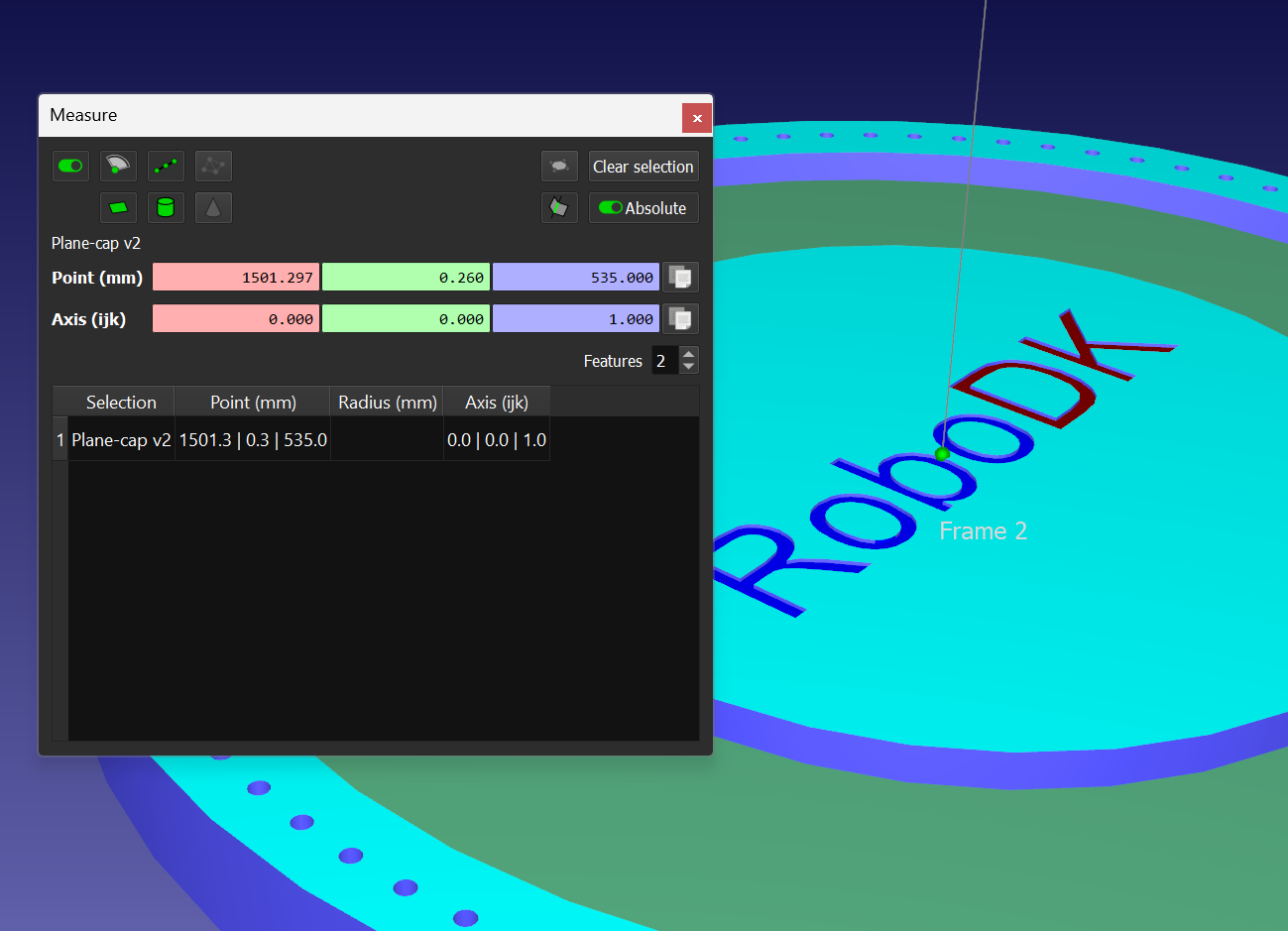The height and width of the screenshot is (931, 1288).
Task: Select the grey cone feature icon
Action: click(x=213, y=207)
